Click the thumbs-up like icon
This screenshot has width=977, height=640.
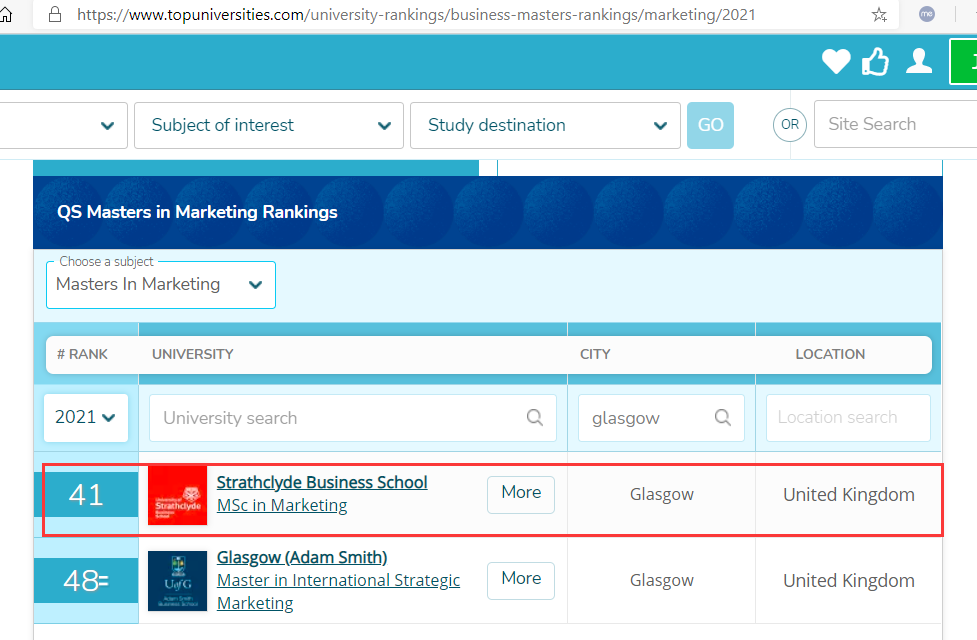(875, 62)
